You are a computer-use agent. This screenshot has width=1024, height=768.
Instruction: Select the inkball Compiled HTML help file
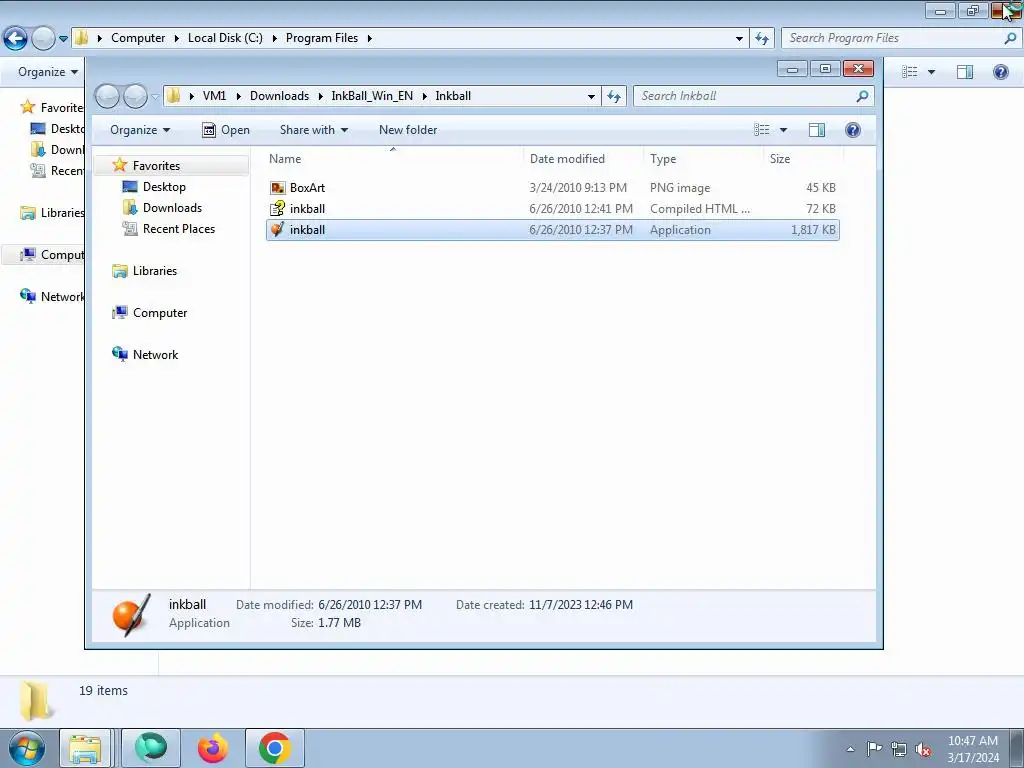[552, 208]
